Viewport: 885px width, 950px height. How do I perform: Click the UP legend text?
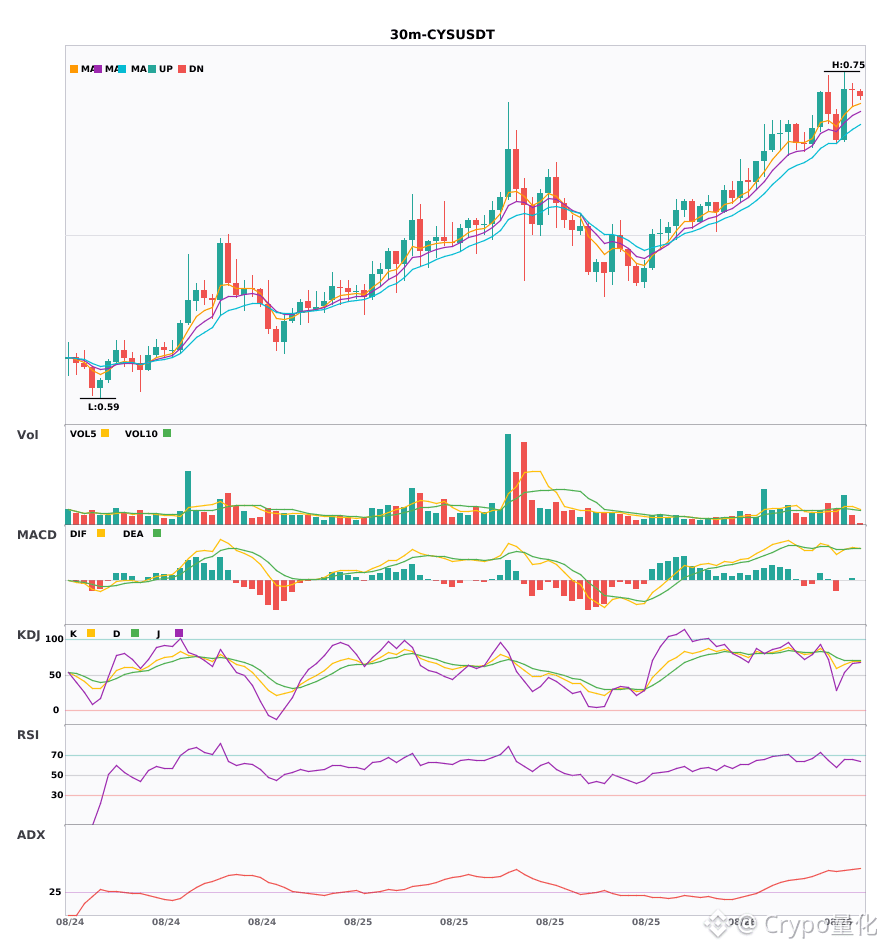(166, 69)
